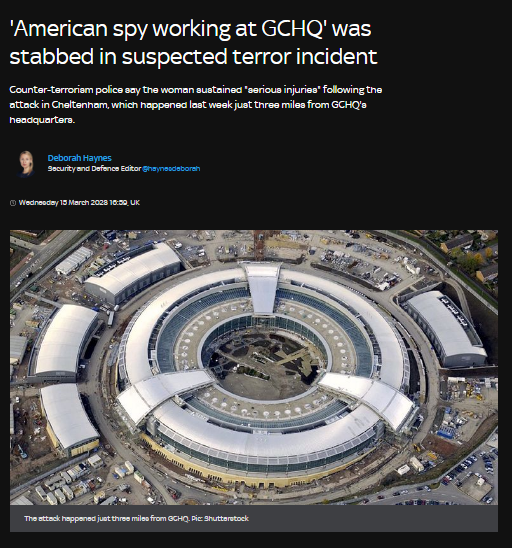512x548 pixels.
Task: Click the grey caption bar below the photo
Action: pyautogui.click(x=254, y=518)
